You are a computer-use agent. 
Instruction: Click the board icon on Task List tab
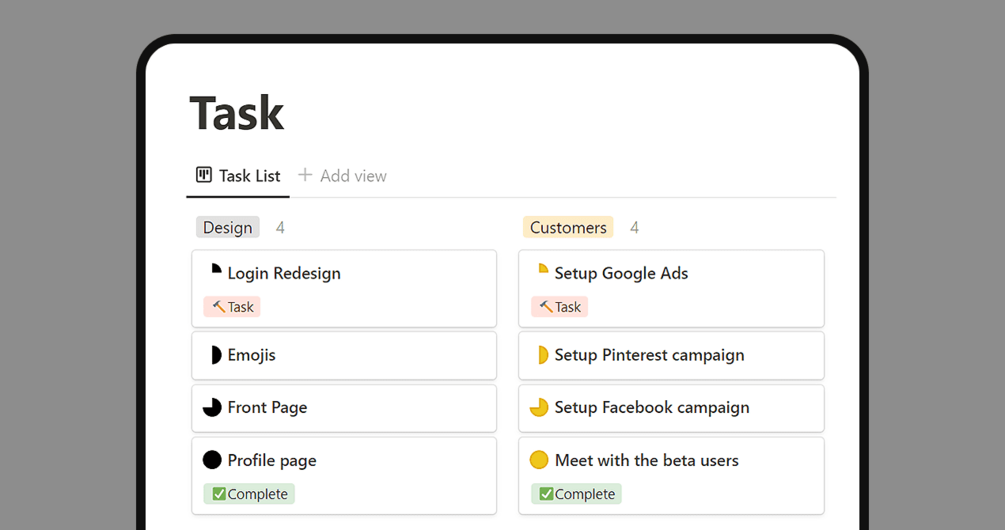(204, 175)
